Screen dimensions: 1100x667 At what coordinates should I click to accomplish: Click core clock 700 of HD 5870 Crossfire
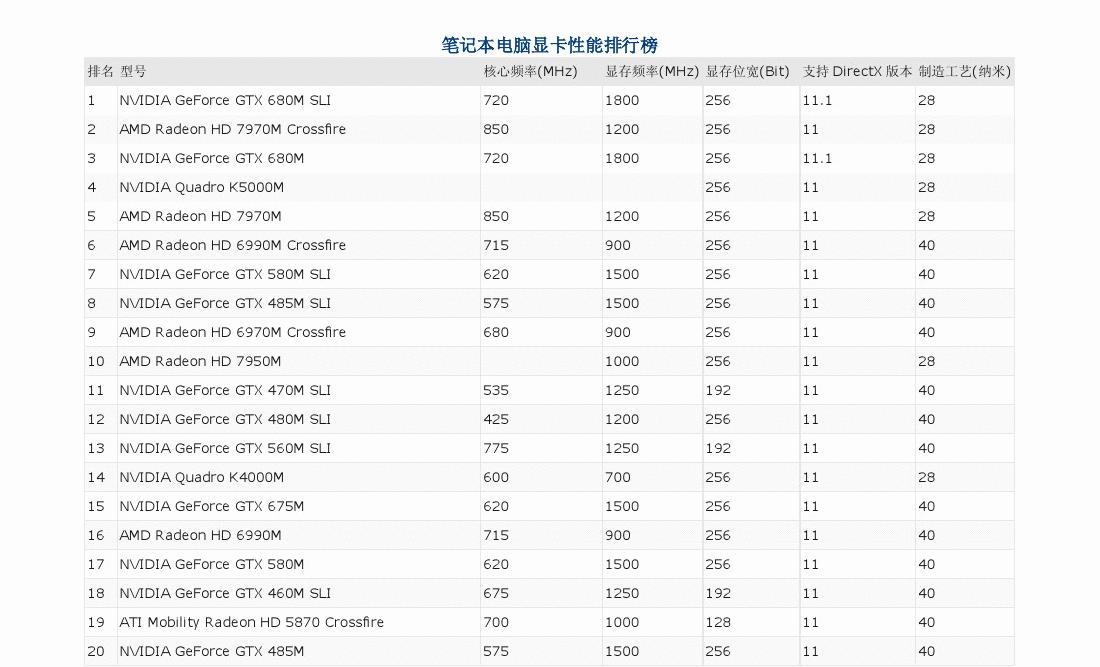496,622
